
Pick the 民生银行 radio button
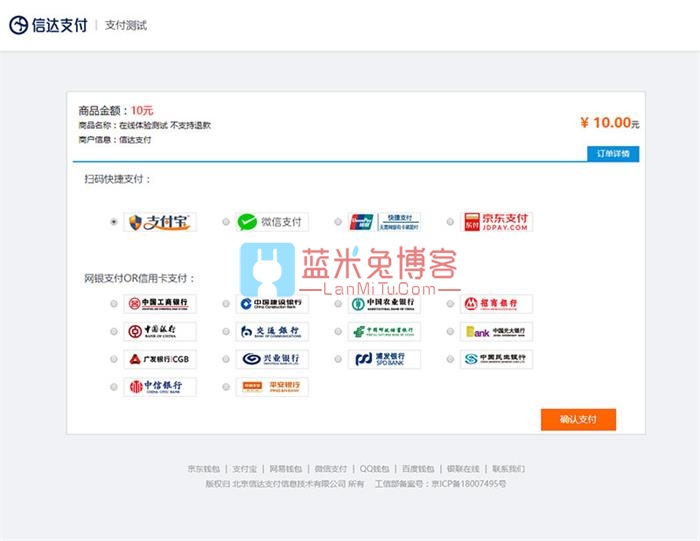[450, 359]
